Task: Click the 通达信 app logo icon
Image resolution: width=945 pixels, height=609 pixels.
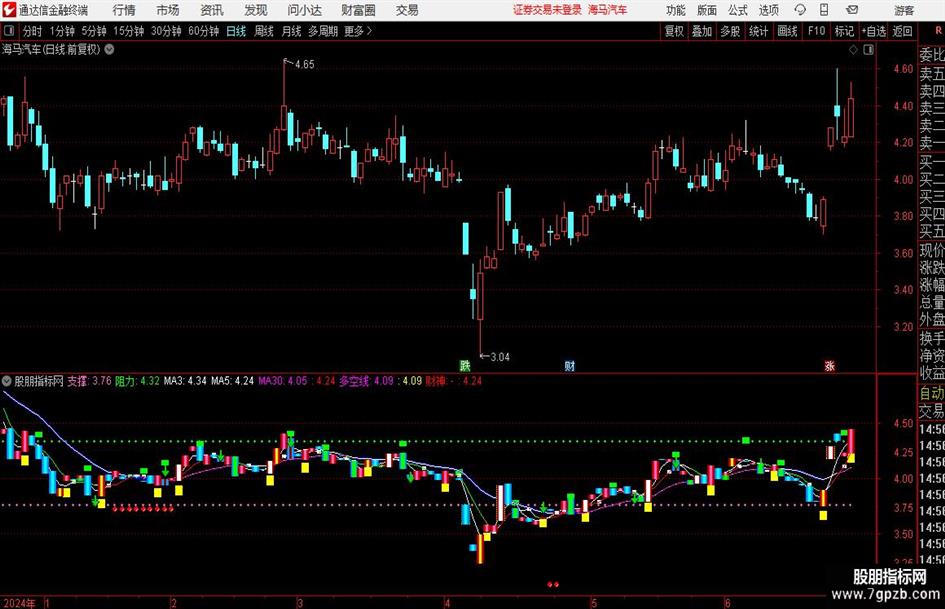Action: click(x=9, y=10)
